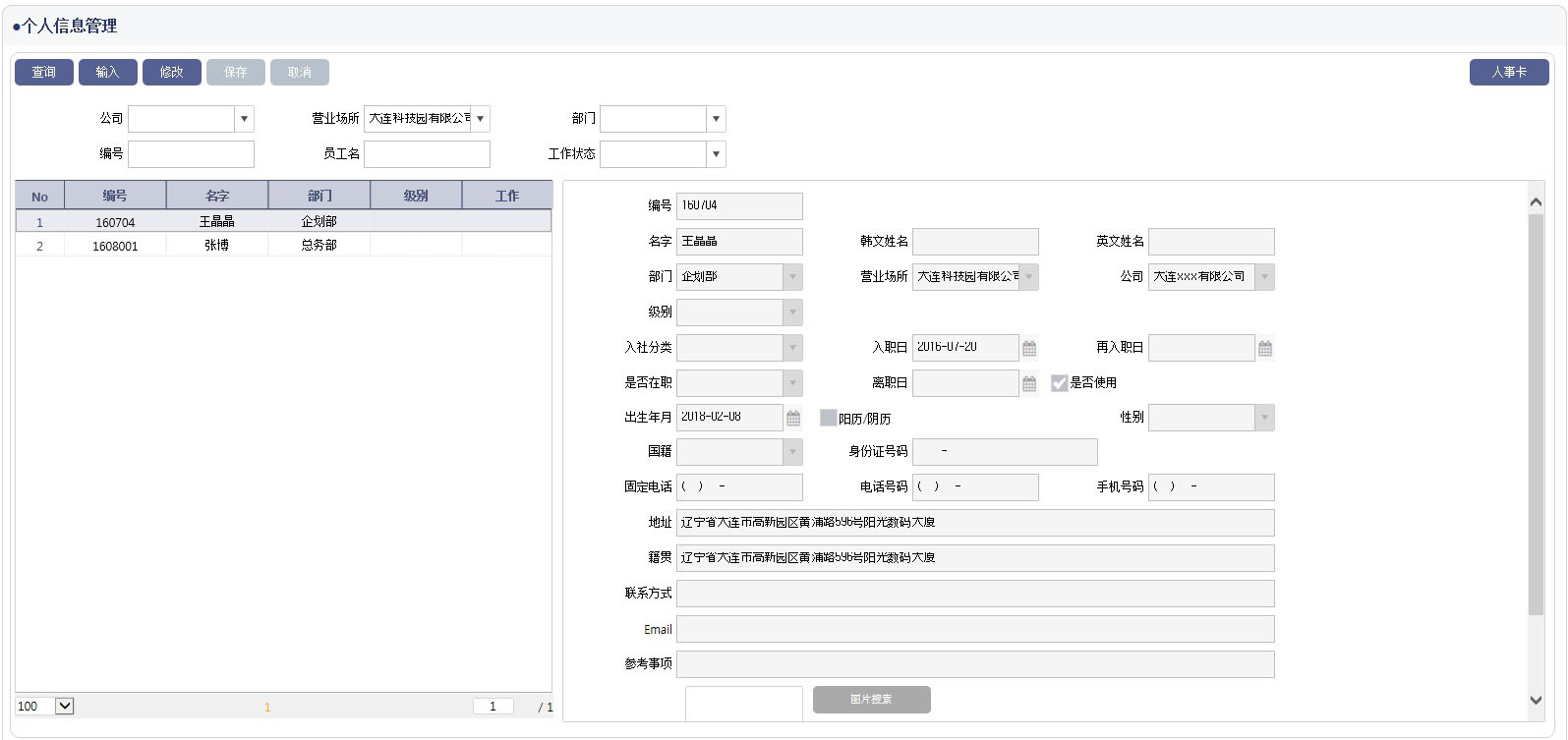This screenshot has height=740, width=1568.
Task: Open the page size dropdown showing 100
Action: click(x=65, y=706)
